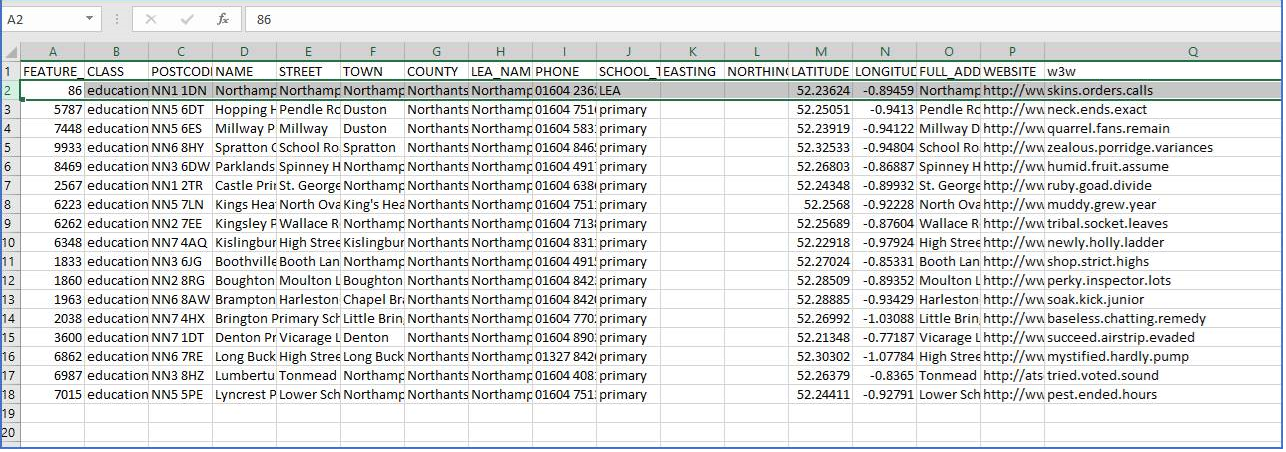The width and height of the screenshot is (1286, 452).
Task: Click phone cell starting 01327 842
Action: click(x=565, y=356)
